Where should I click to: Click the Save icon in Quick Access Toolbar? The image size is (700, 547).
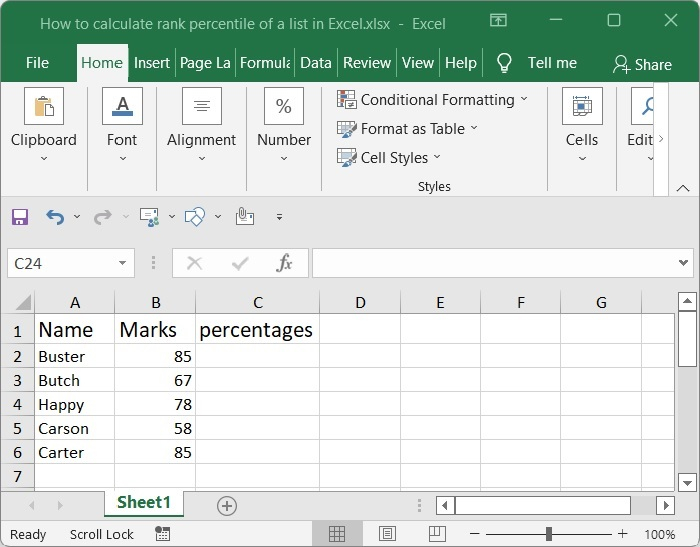click(x=20, y=216)
